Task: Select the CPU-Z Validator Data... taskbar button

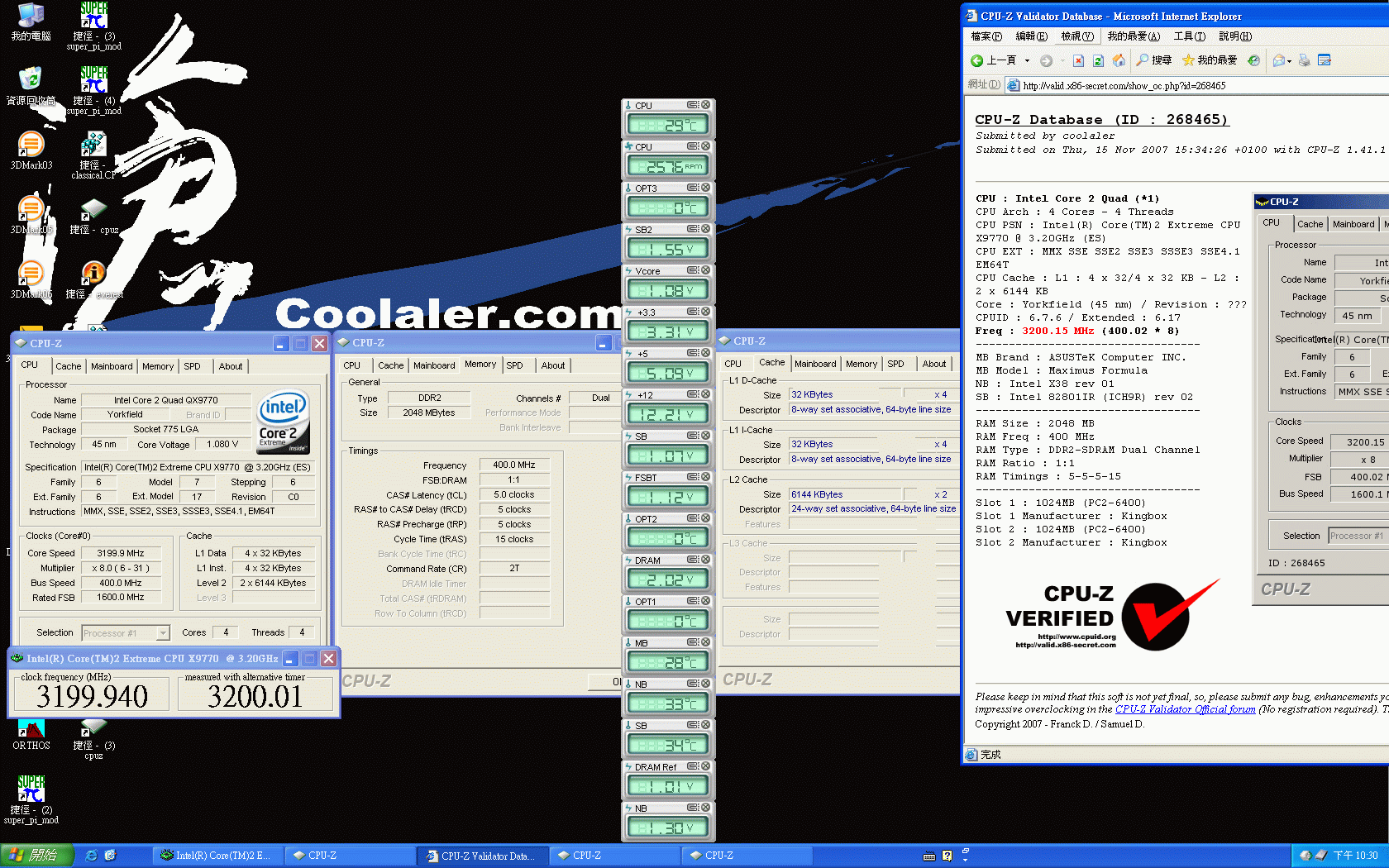Action: tap(482, 856)
